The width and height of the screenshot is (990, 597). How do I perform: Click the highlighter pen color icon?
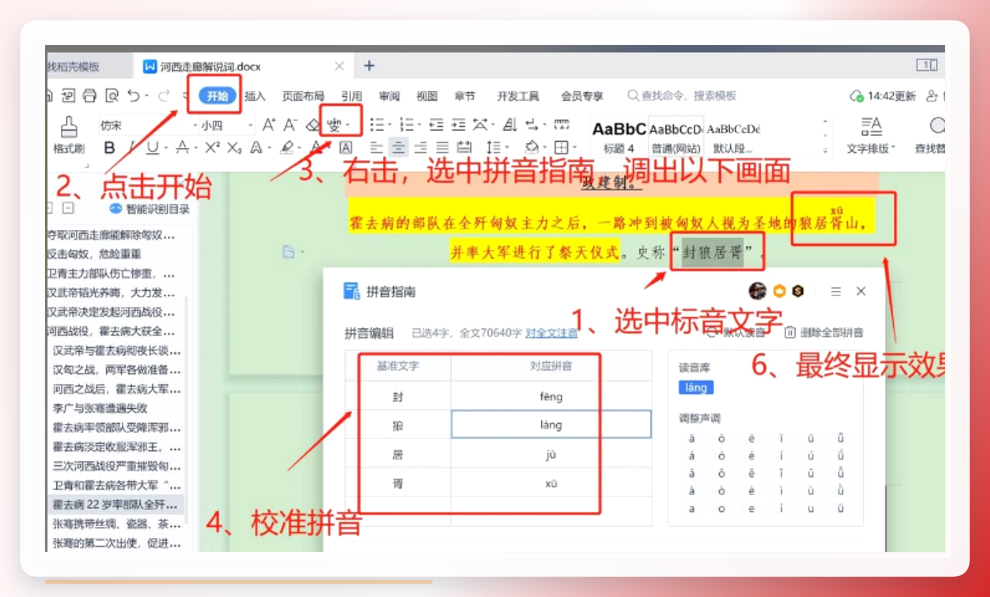[287, 148]
